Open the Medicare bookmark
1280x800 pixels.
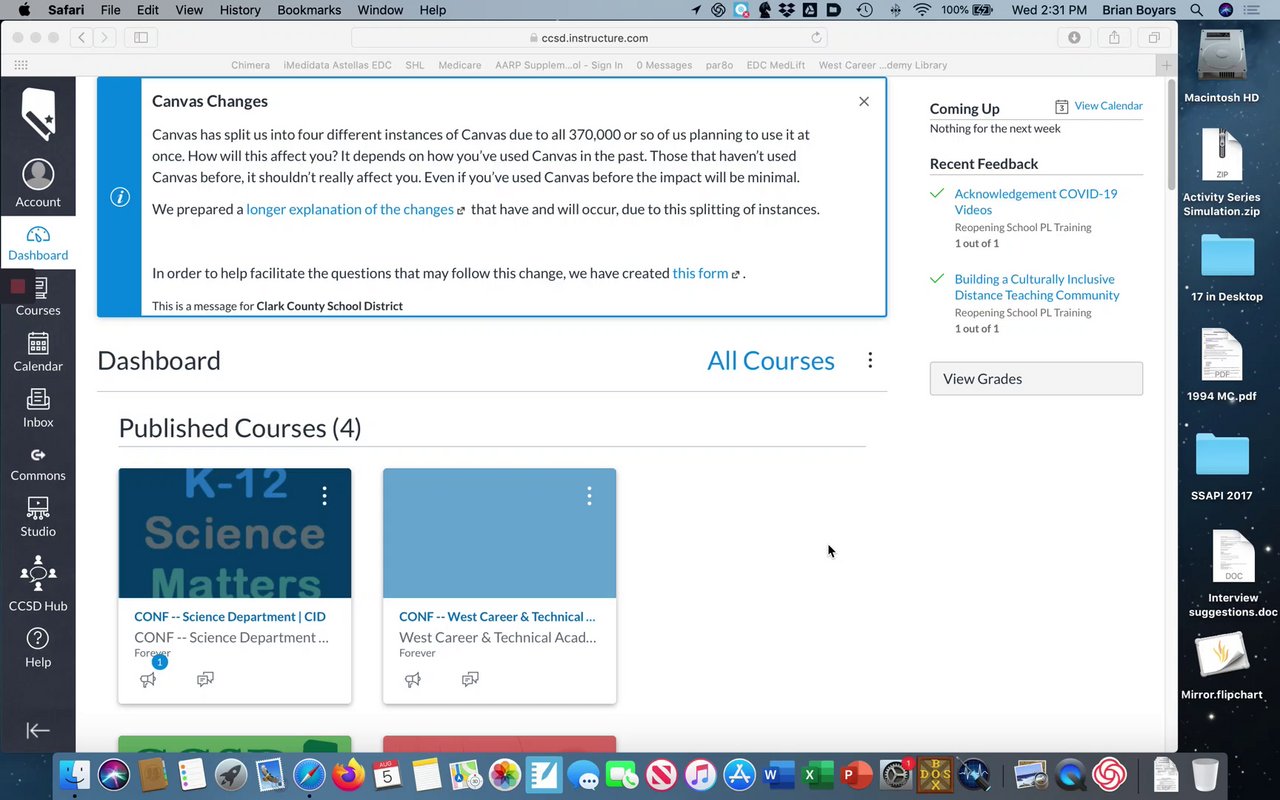click(x=460, y=65)
